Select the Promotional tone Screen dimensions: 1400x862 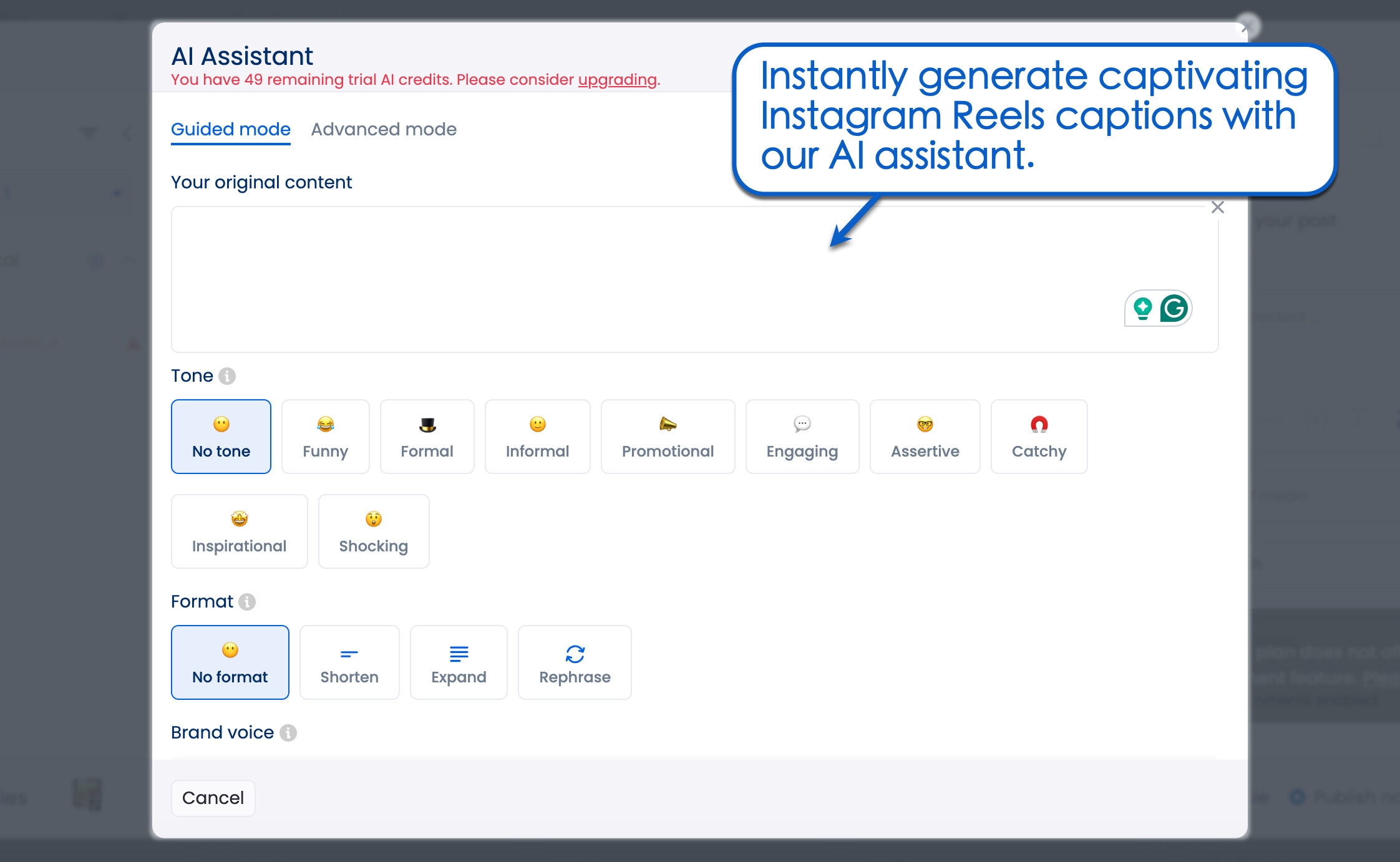click(668, 437)
